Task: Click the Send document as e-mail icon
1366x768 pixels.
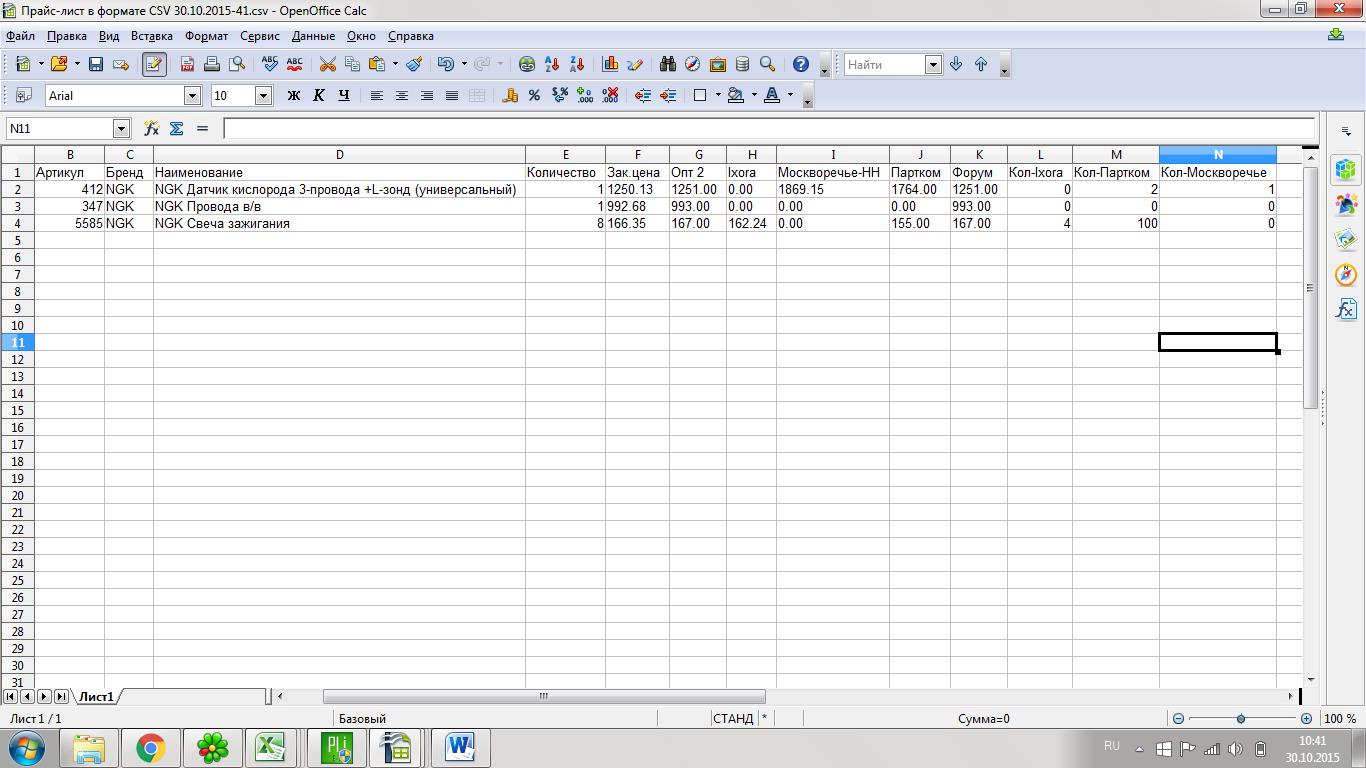Action: [121, 64]
